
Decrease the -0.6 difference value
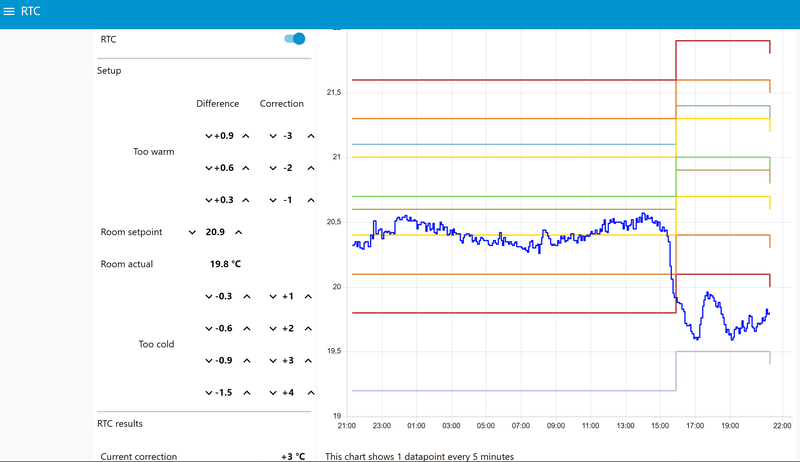[x=208, y=329]
